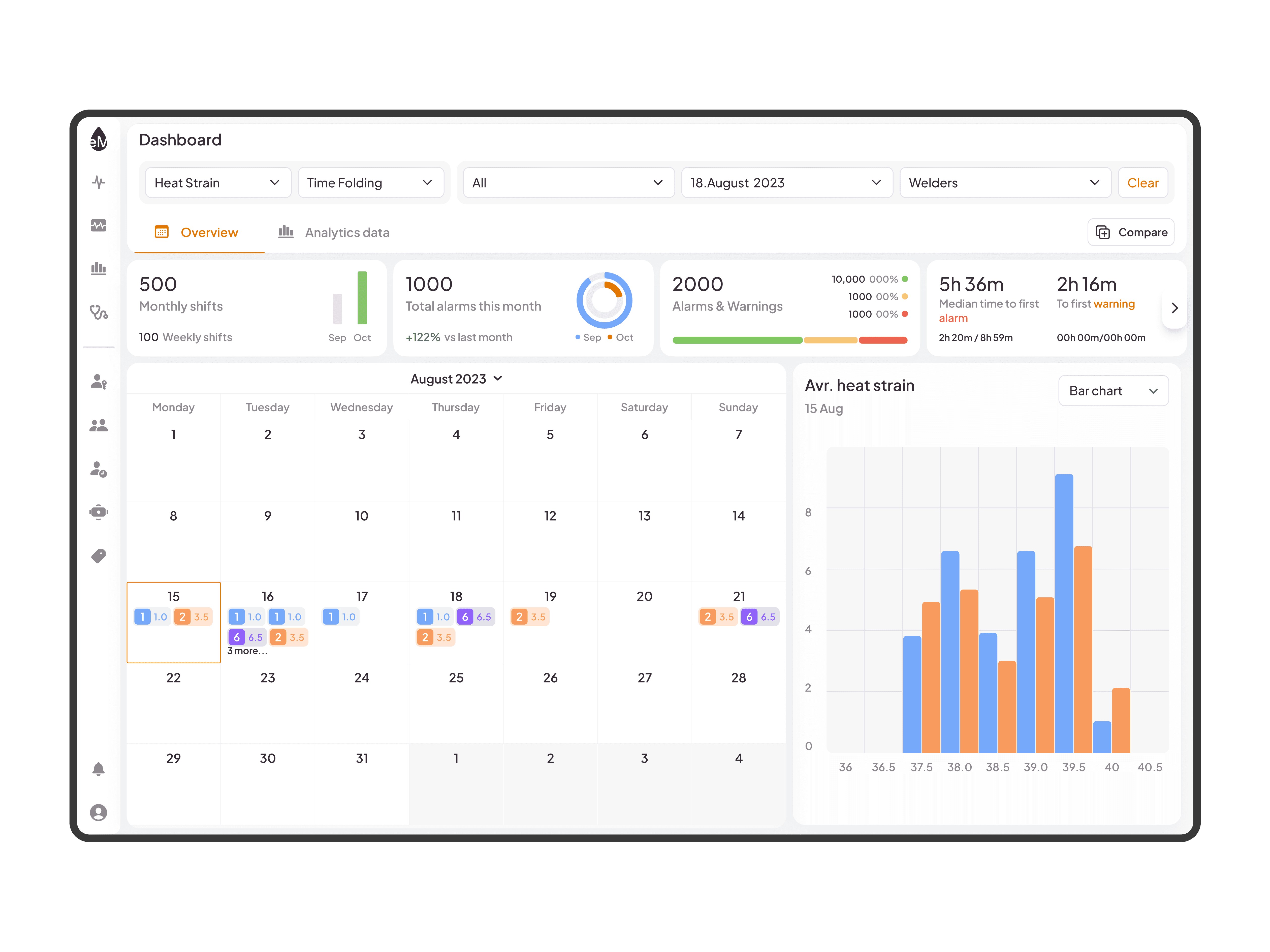This screenshot has width=1270, height=952.
Task: Open the 3 more link on day 16
Action: (247, 651)
